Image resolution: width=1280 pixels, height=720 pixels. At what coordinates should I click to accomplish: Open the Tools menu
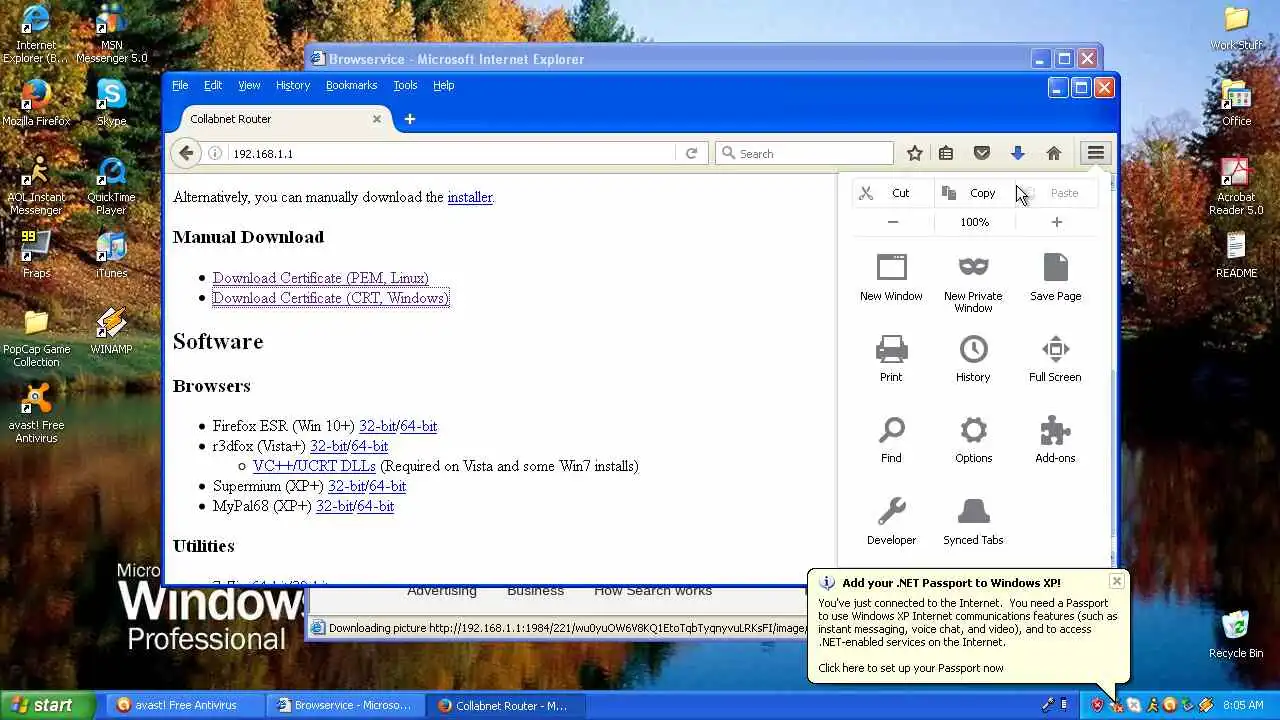coord(405,85)
